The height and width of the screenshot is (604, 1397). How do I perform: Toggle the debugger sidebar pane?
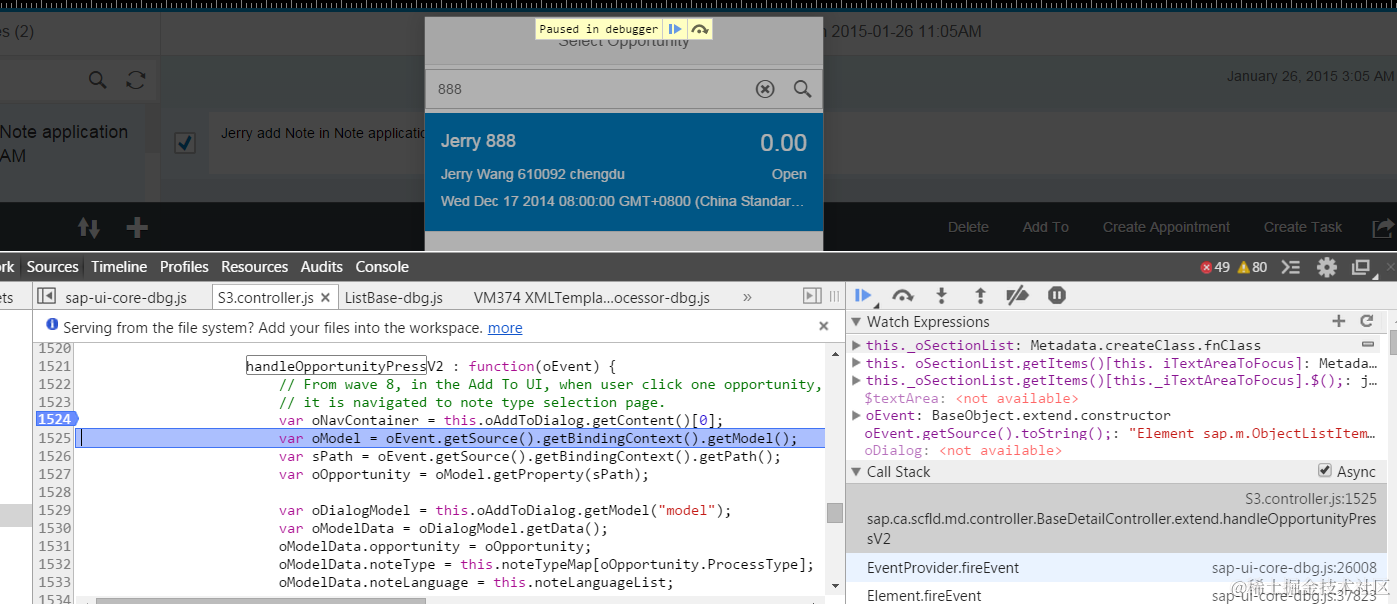[812, 296]
